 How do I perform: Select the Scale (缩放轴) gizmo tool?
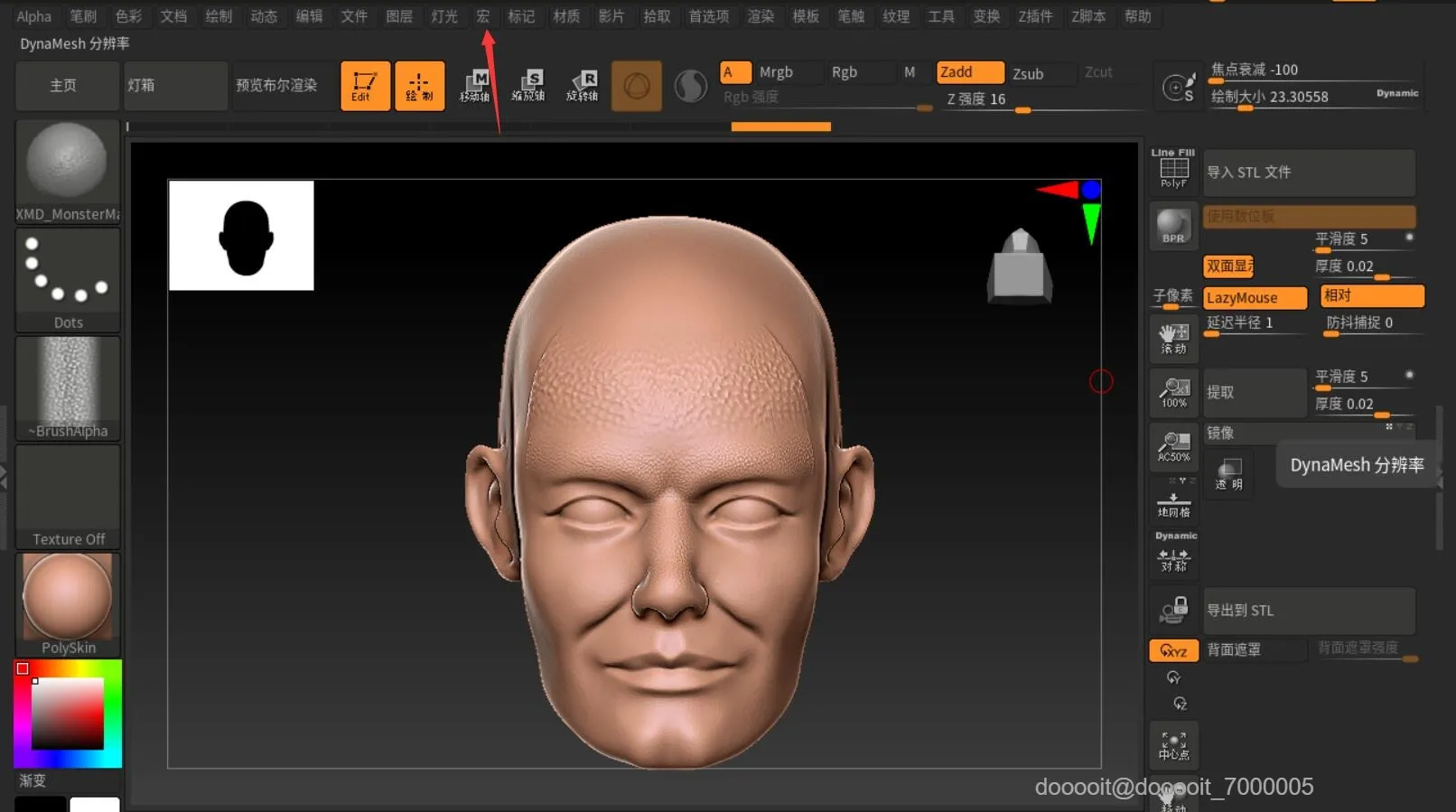pos(528,86)
